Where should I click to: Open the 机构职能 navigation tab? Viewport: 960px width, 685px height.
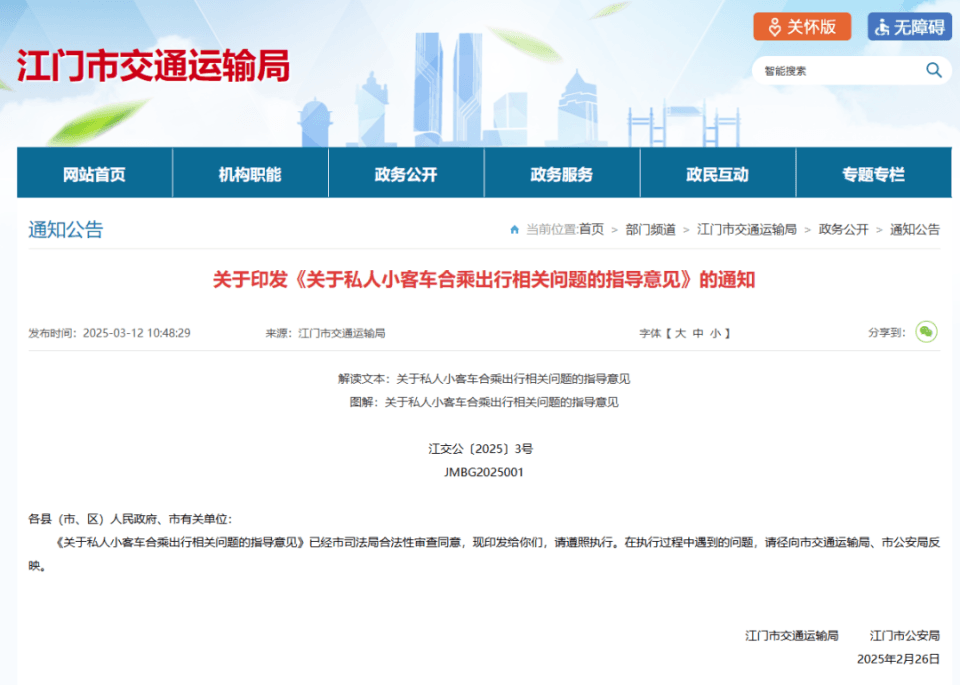click(x=250, y=174)
